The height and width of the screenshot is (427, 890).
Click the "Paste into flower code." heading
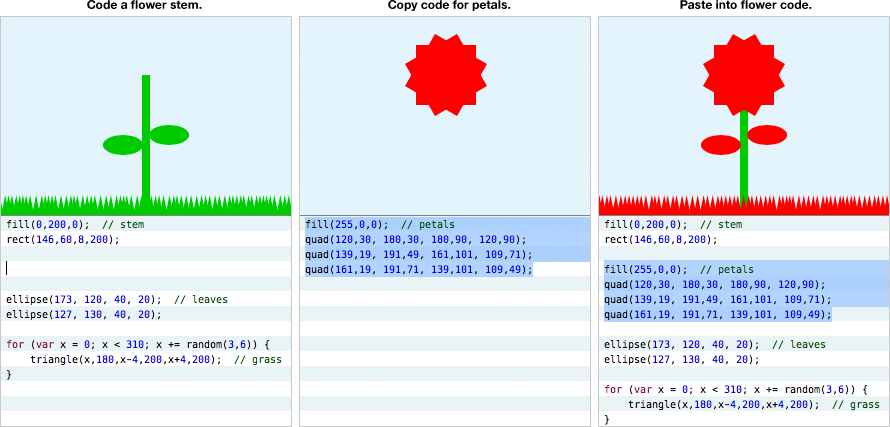743,6
